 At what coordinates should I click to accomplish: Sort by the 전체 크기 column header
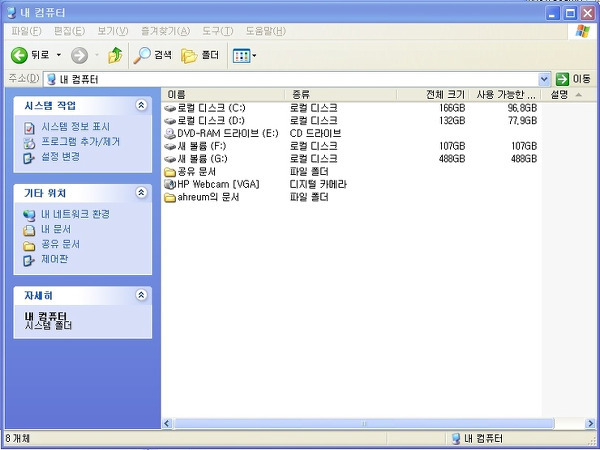click(433, 95)
